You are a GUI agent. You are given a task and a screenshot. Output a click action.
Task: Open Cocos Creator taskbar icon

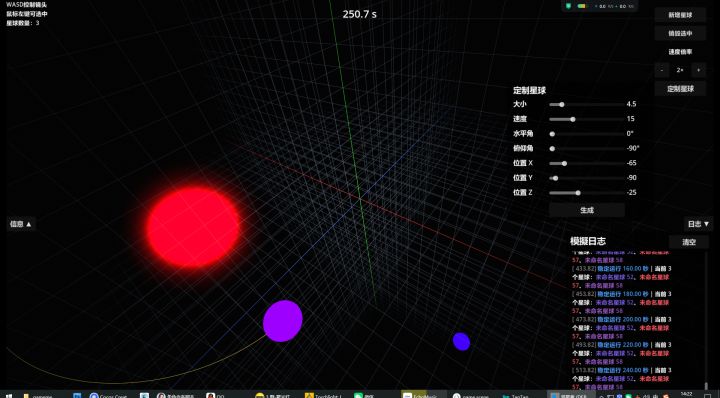coord(108,395)
